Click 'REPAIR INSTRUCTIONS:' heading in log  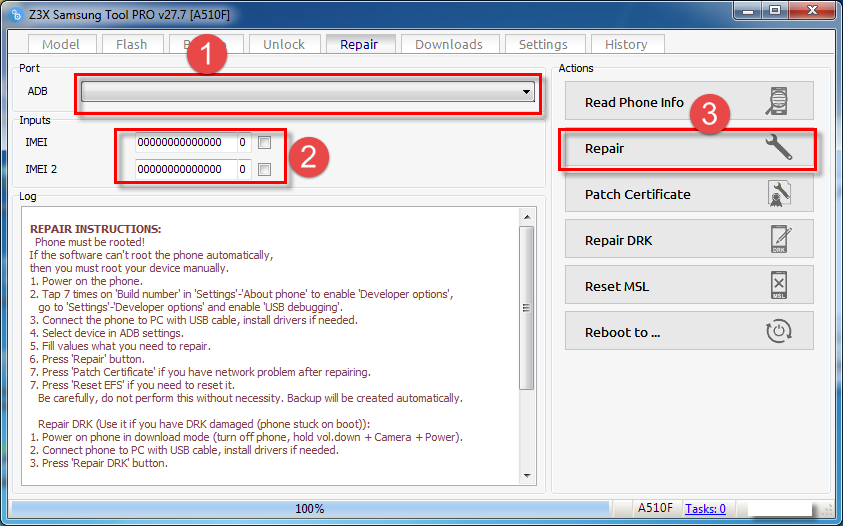[96, 229]
